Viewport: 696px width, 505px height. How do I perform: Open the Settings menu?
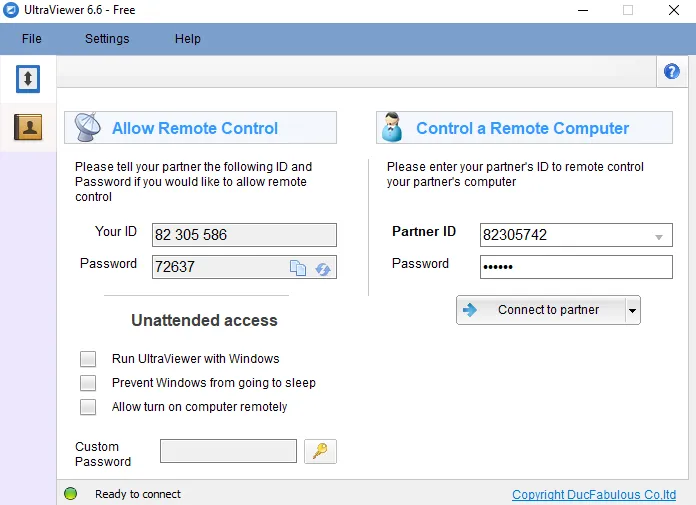(x=107, y=39)
